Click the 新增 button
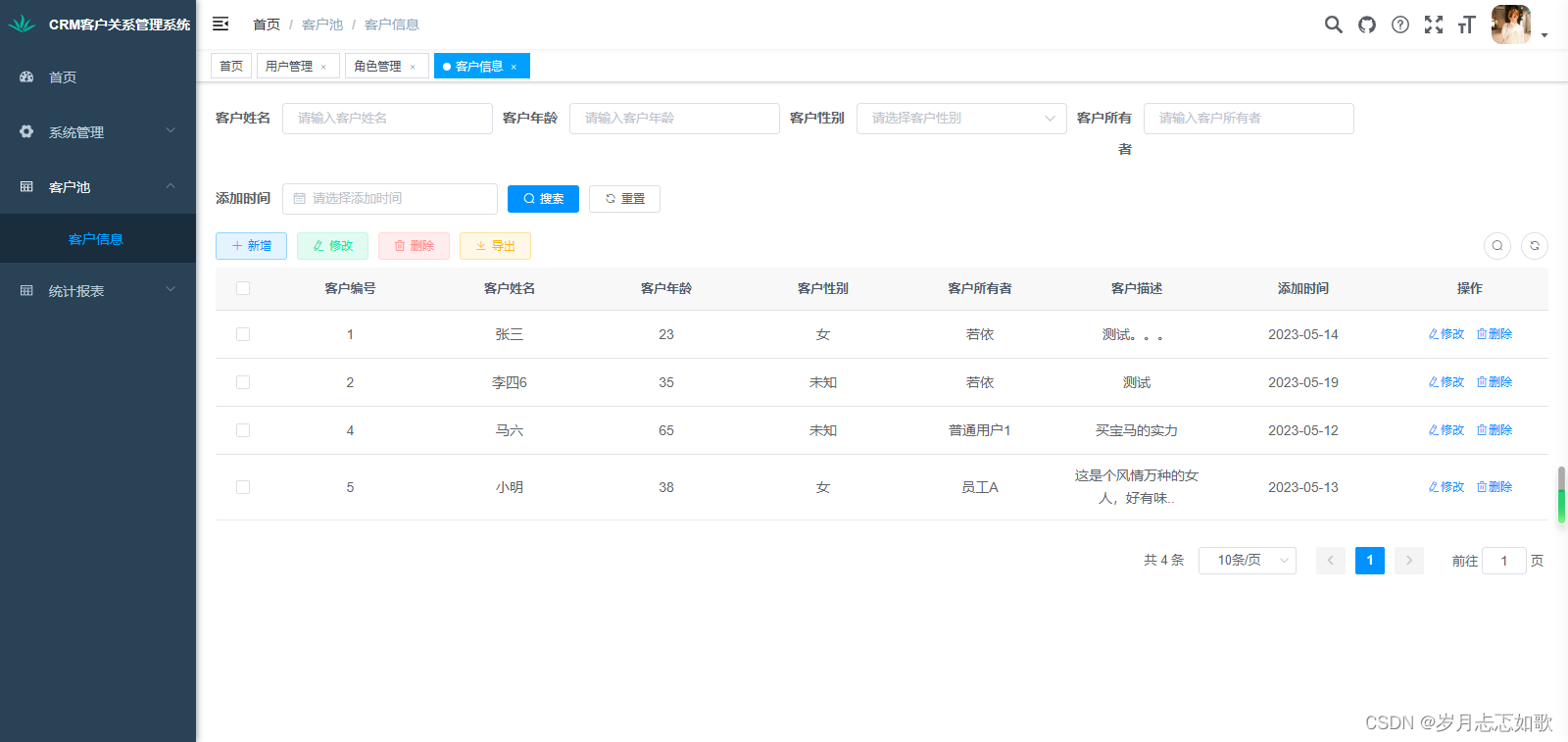The height and width of the screenshot is (742, 1568). click(x=251, y=245)
